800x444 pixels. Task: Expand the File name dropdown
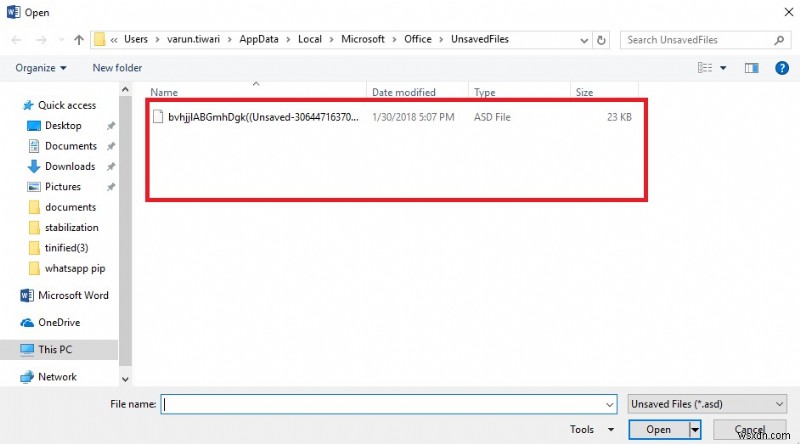coord(610,405)
